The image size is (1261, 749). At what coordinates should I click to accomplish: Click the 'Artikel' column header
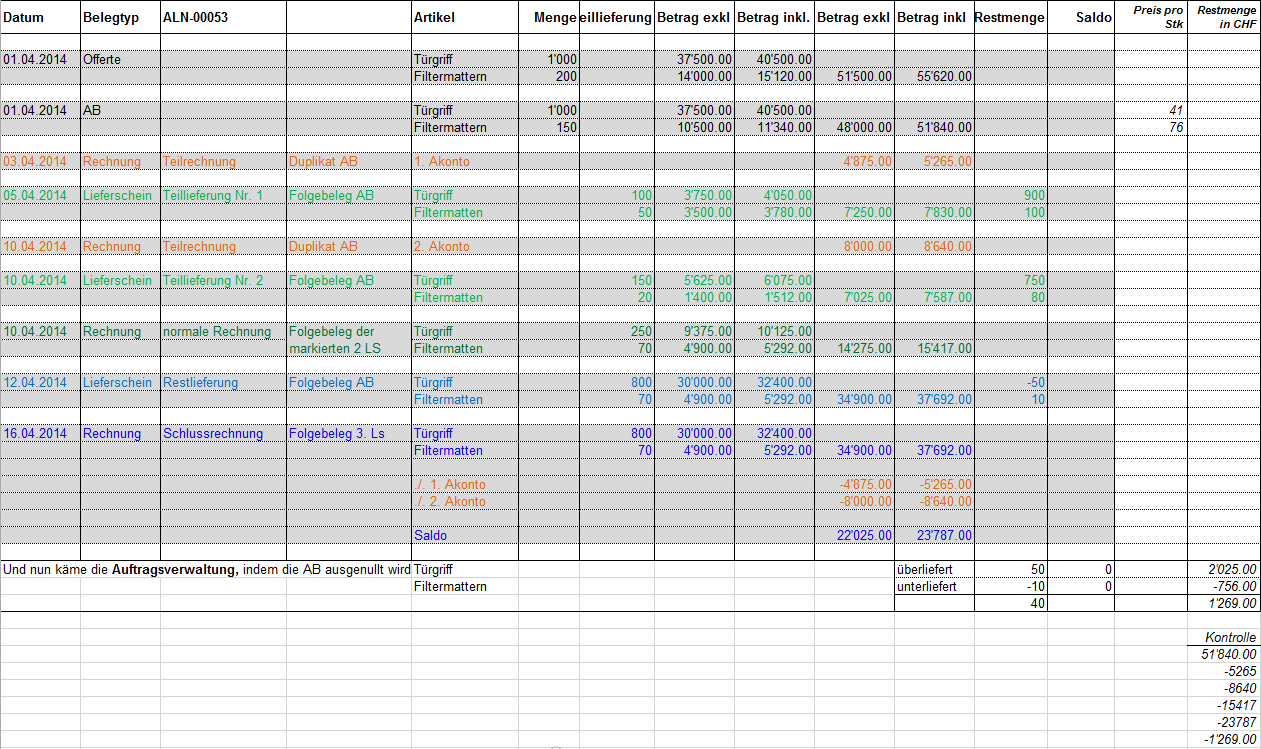[x=464, y=18]
